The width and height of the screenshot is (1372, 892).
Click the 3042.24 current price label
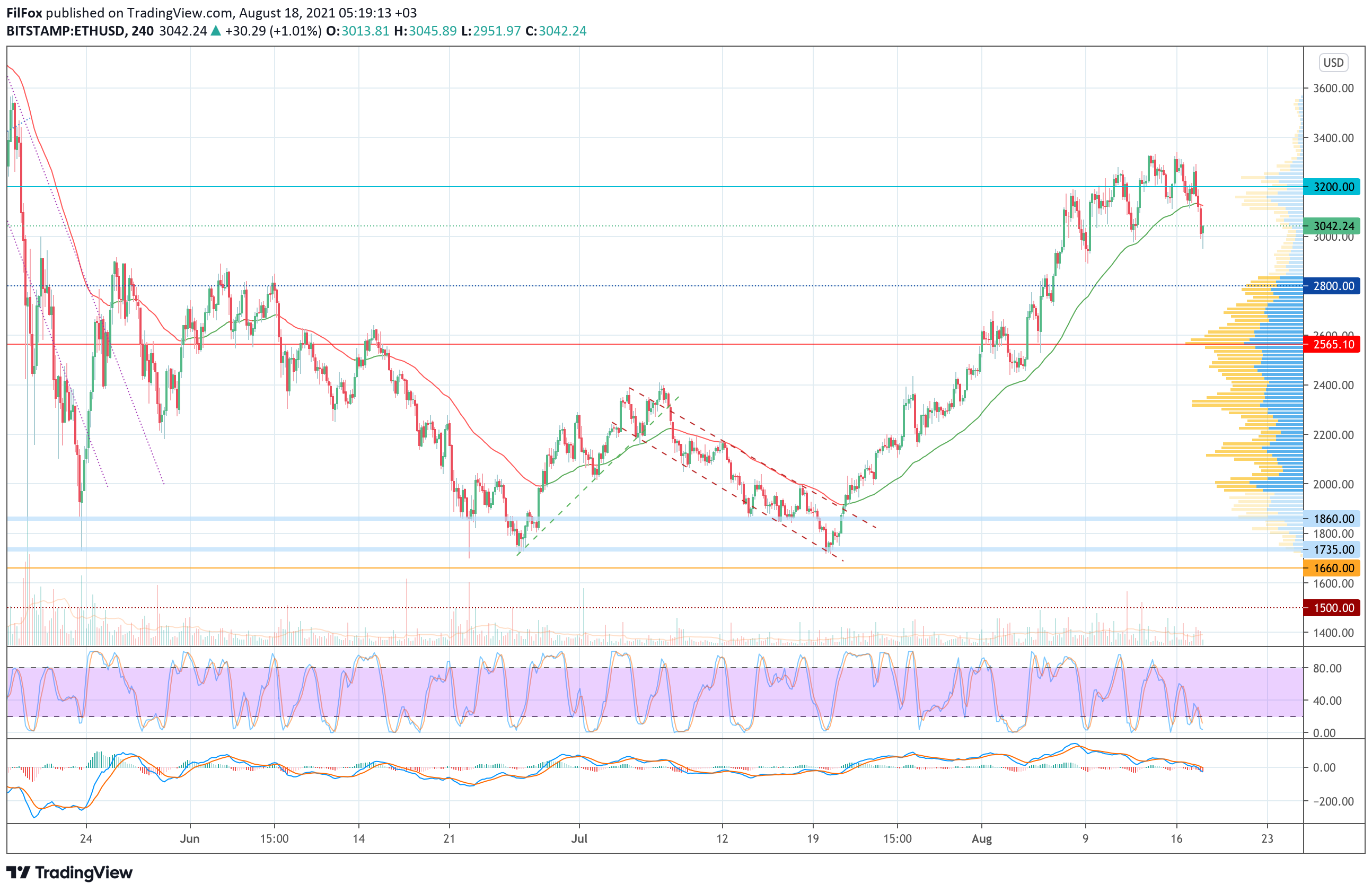[1333, 226]
